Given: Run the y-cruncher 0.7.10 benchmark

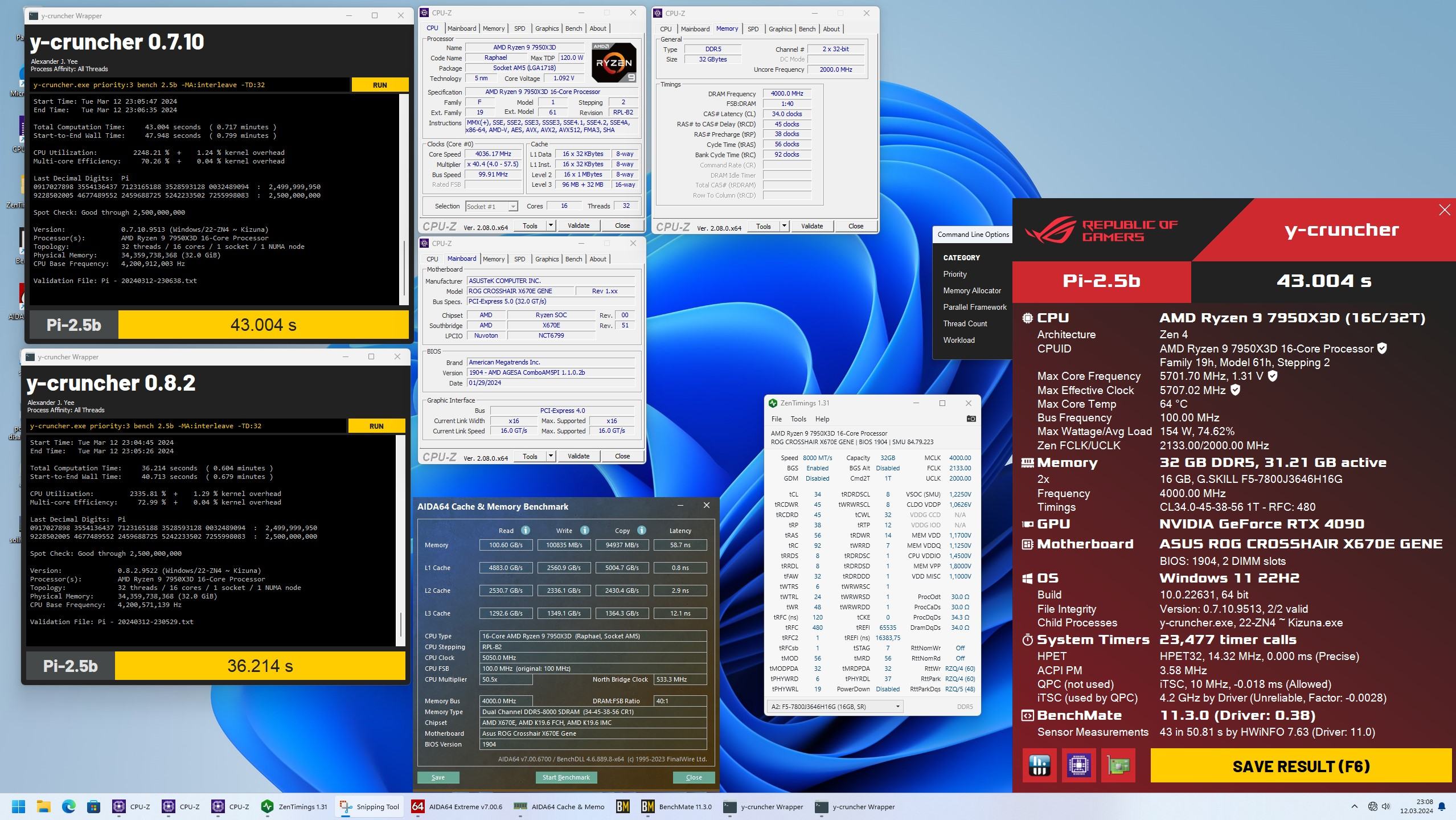Looking at the screenshot, I should click(380, 85).
